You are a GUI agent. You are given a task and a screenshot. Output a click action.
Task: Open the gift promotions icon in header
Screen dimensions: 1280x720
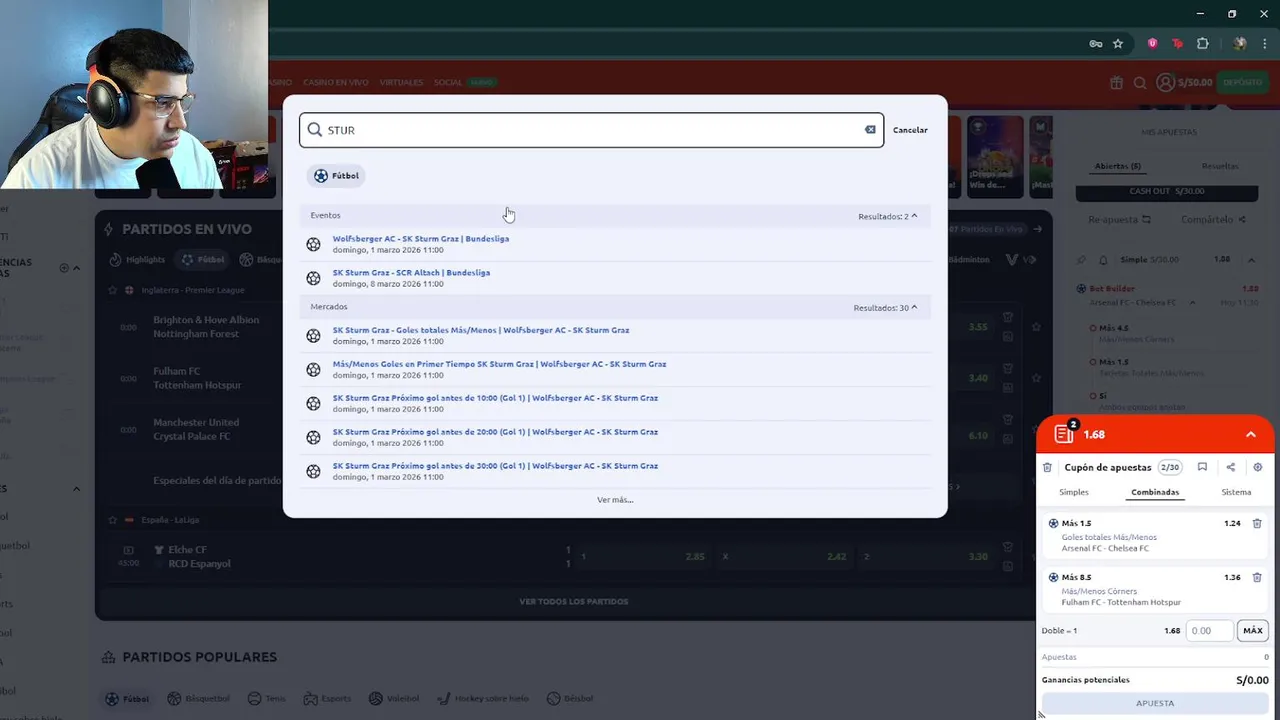click(x=1116, y=83)
